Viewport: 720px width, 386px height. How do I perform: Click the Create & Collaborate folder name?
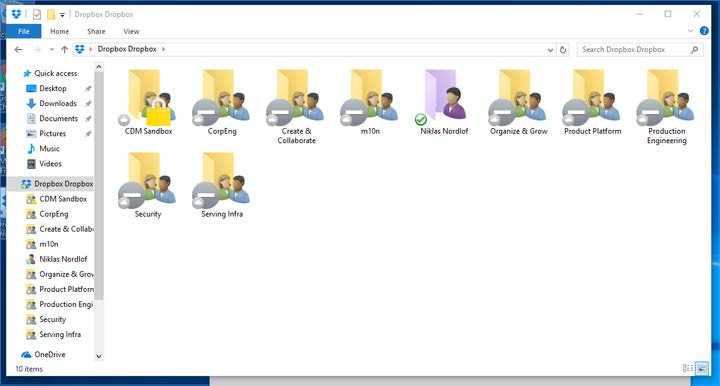click(297, 136)
